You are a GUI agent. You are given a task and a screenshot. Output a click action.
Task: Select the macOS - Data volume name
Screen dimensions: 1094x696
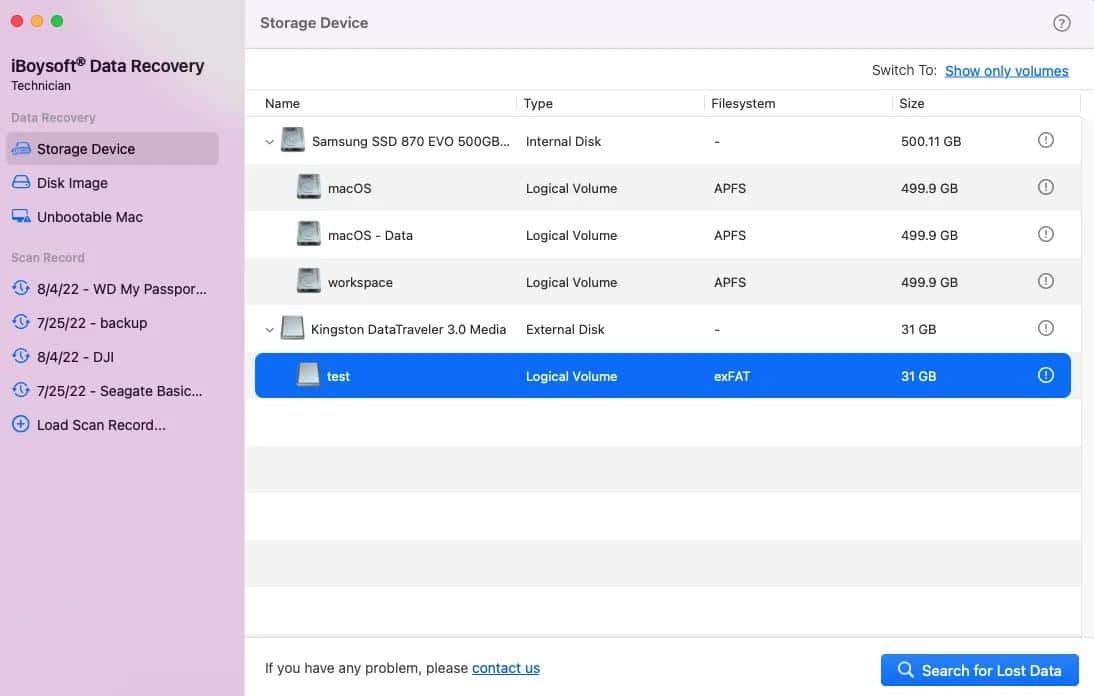(370, 236)
